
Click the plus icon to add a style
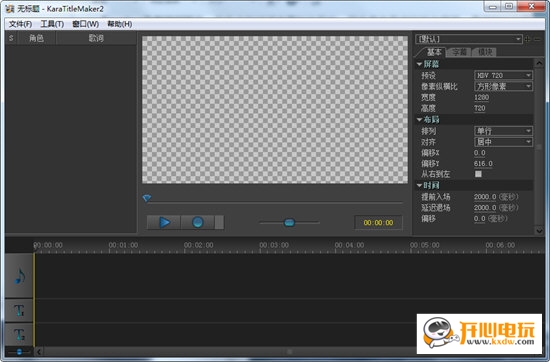pyautogui.click(x=527, y=39)
